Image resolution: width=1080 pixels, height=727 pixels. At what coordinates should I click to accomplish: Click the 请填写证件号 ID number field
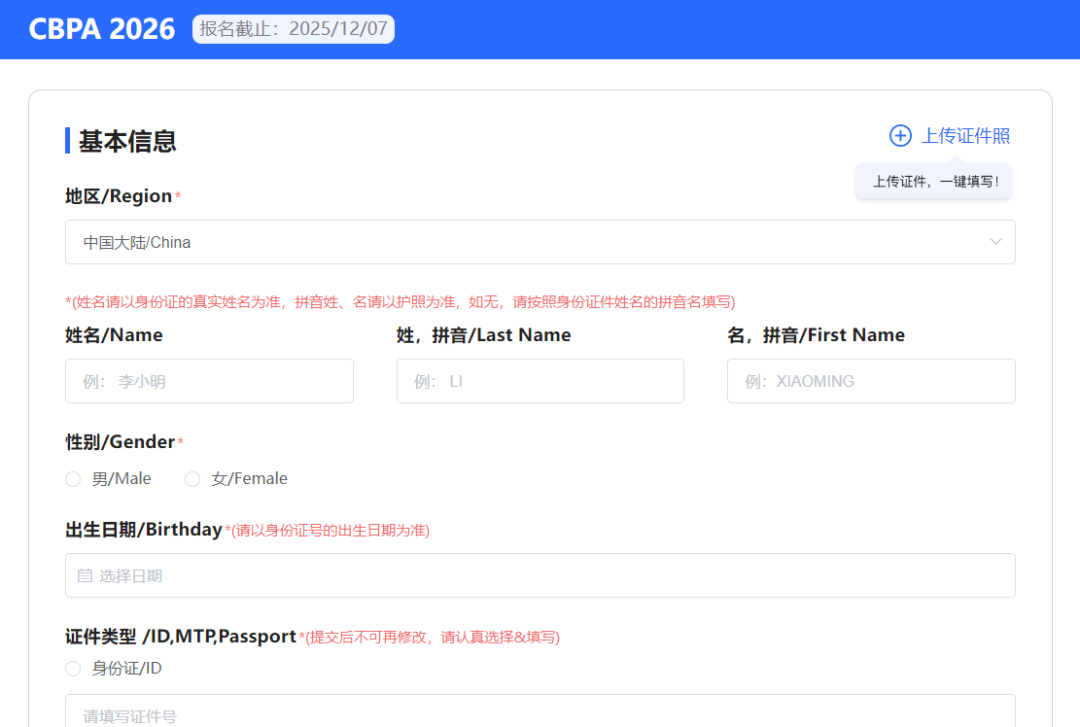coord(540,714)
